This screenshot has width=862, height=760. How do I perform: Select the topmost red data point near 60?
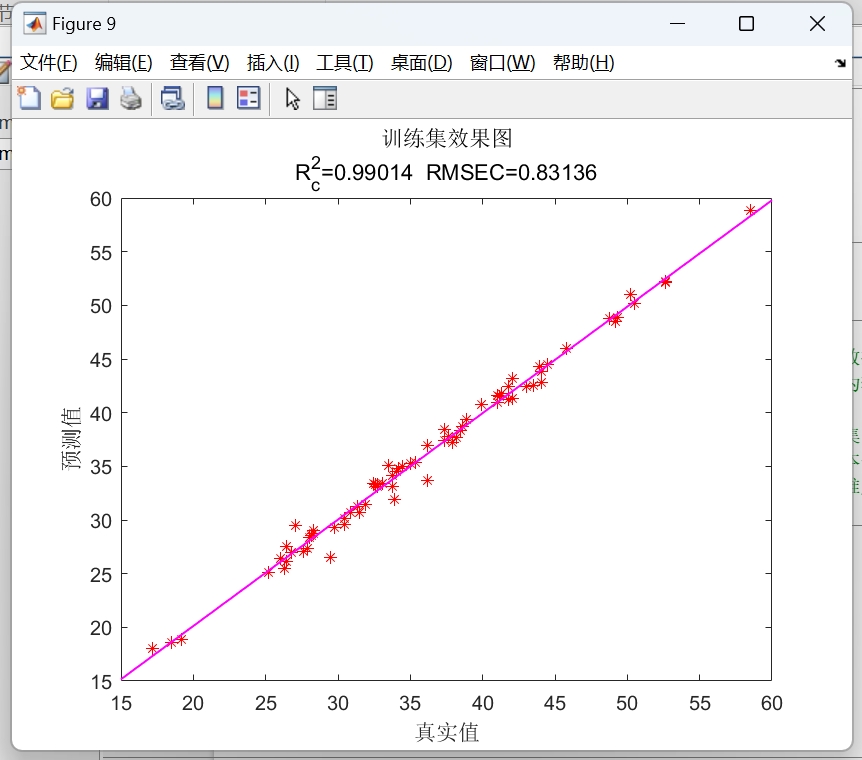point(752,210)
